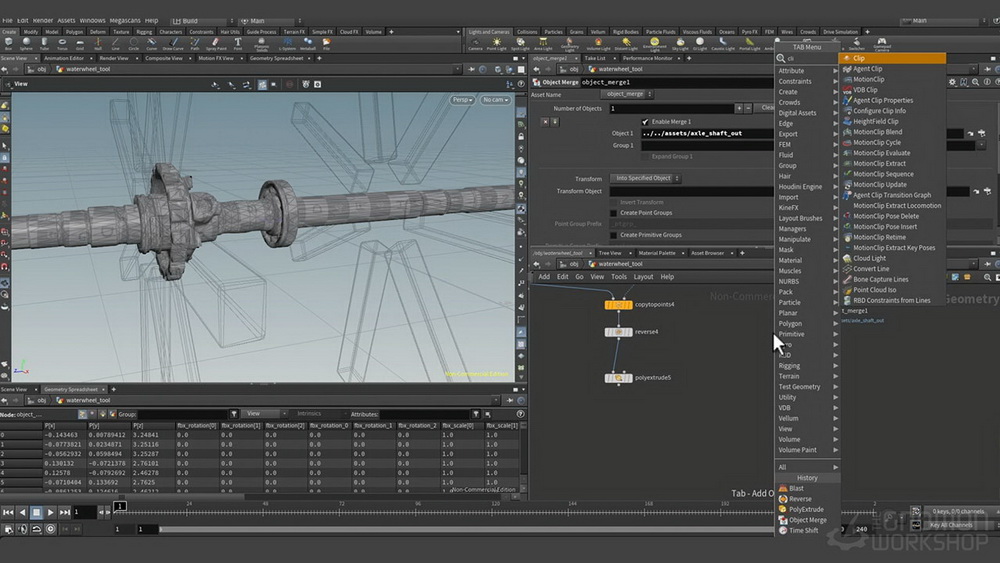Switch to Tree View tab

610,253
